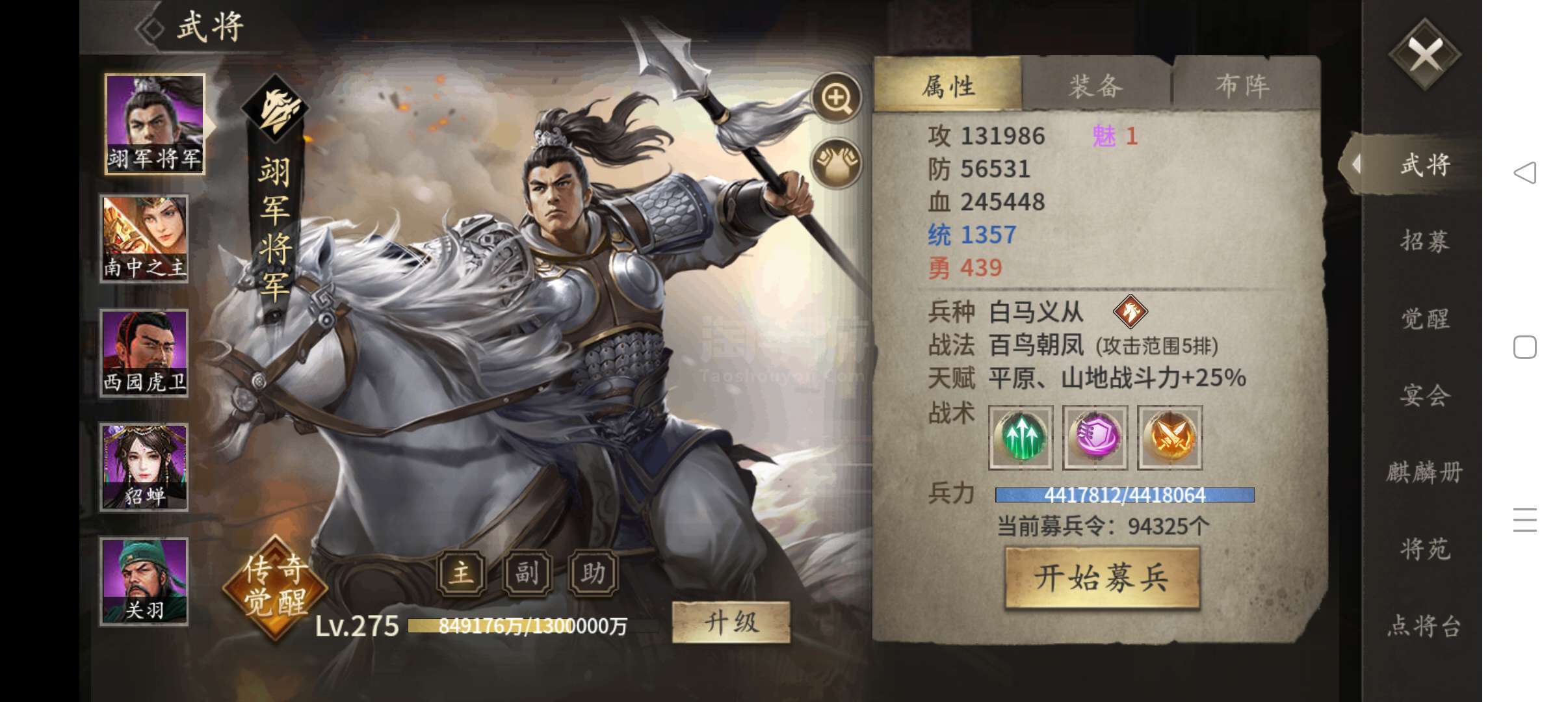Image resolution: width=1568 pixels, height=702 pixels.
Task: Toggle the 副 slot button
Action: pyautogui.click(x=527, y=573)
